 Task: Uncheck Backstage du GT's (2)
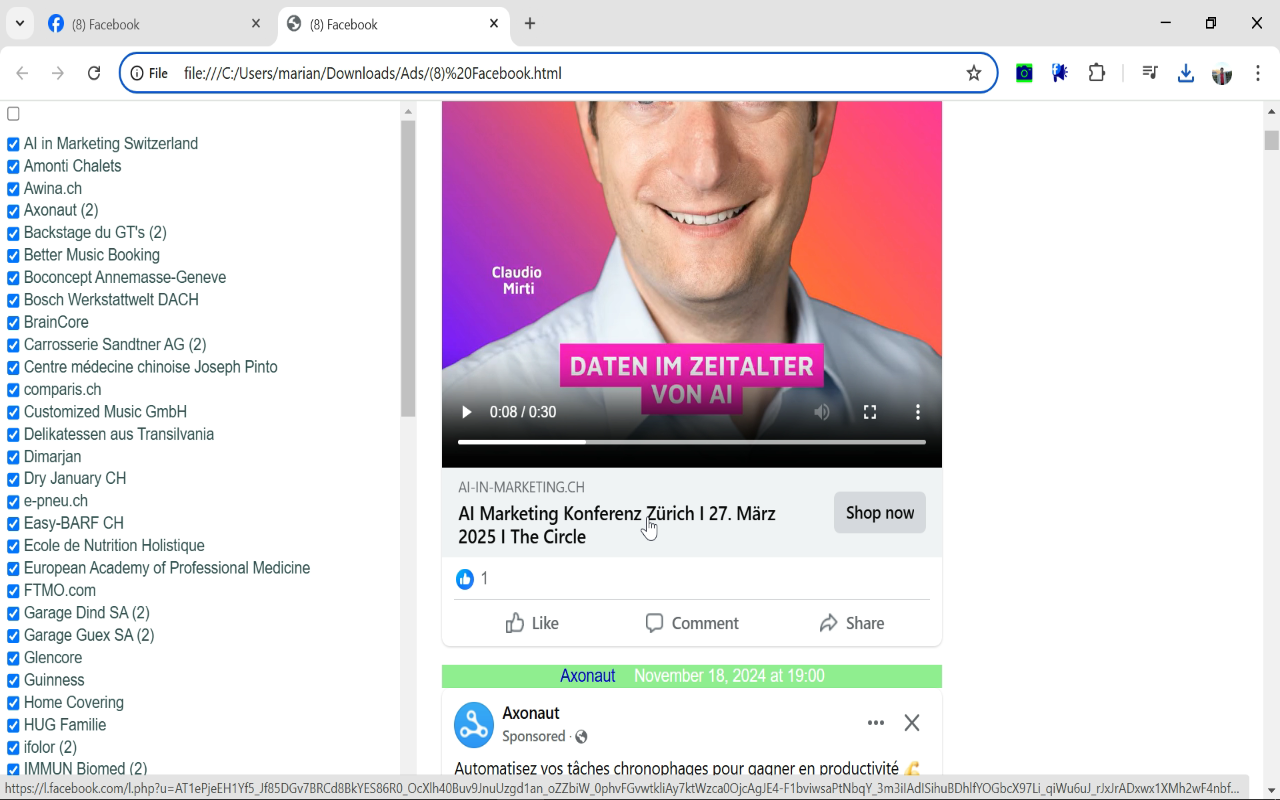pos(13,233)
